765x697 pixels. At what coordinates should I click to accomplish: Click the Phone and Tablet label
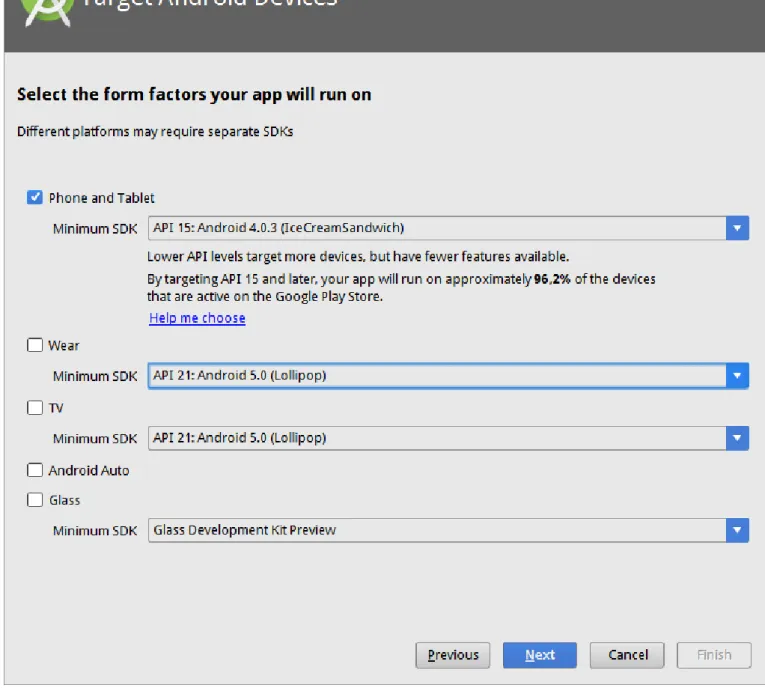(x=101, y=198)
